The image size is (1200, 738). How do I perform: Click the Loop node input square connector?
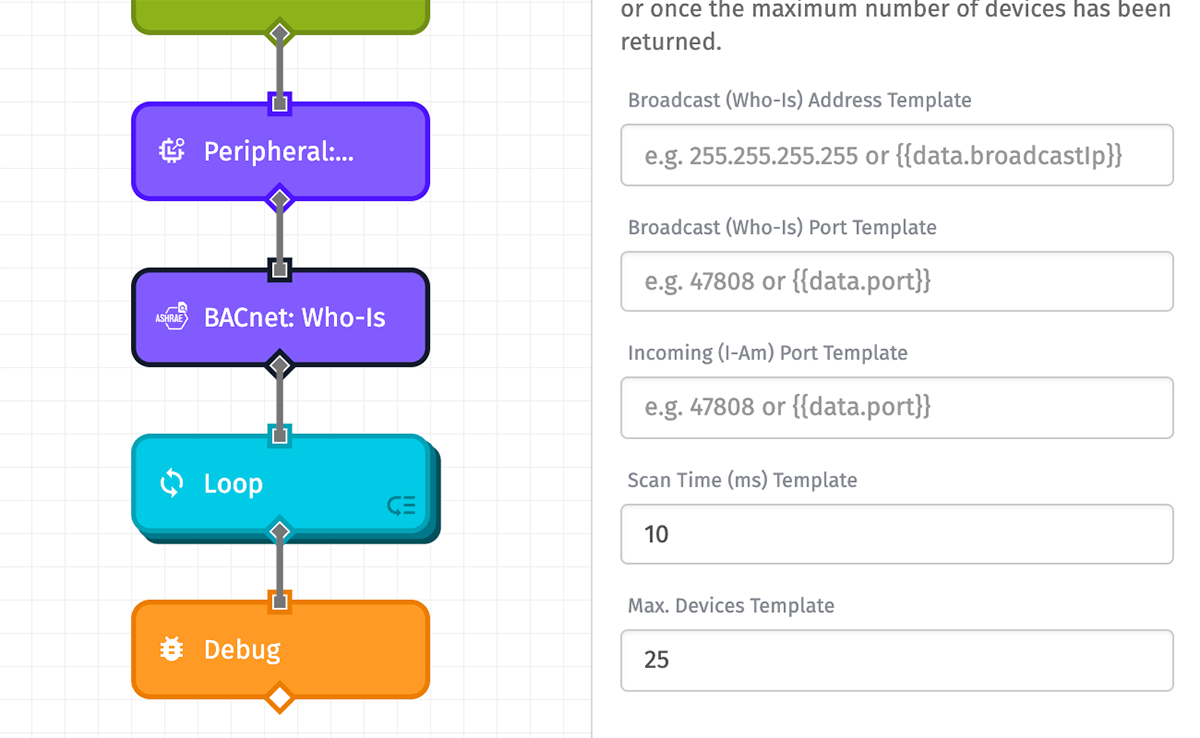[280, 435]
